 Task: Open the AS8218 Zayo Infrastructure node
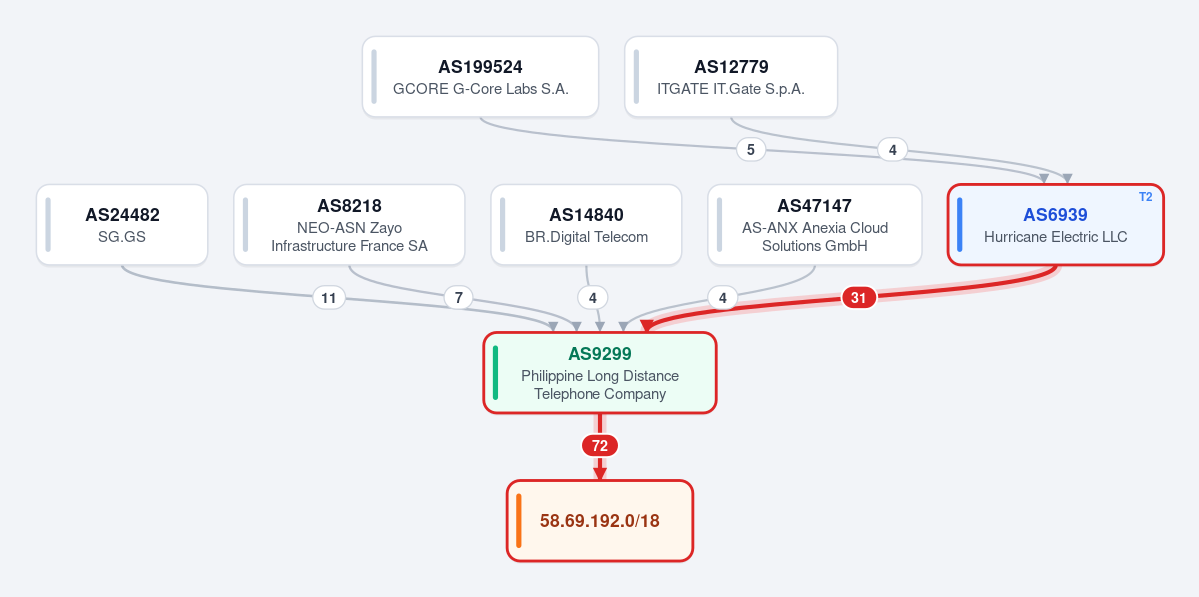pos(349,225)
